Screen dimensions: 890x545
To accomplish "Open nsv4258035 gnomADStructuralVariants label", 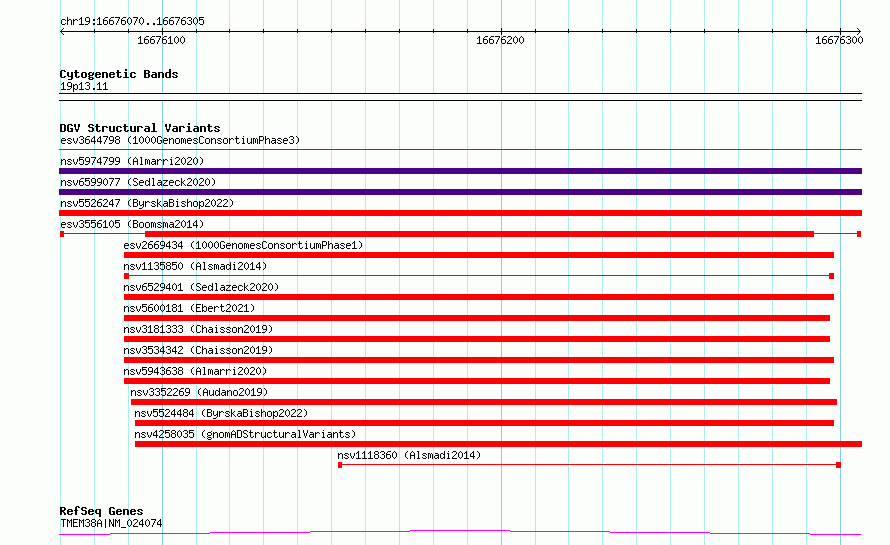I will tap(245, 434).
